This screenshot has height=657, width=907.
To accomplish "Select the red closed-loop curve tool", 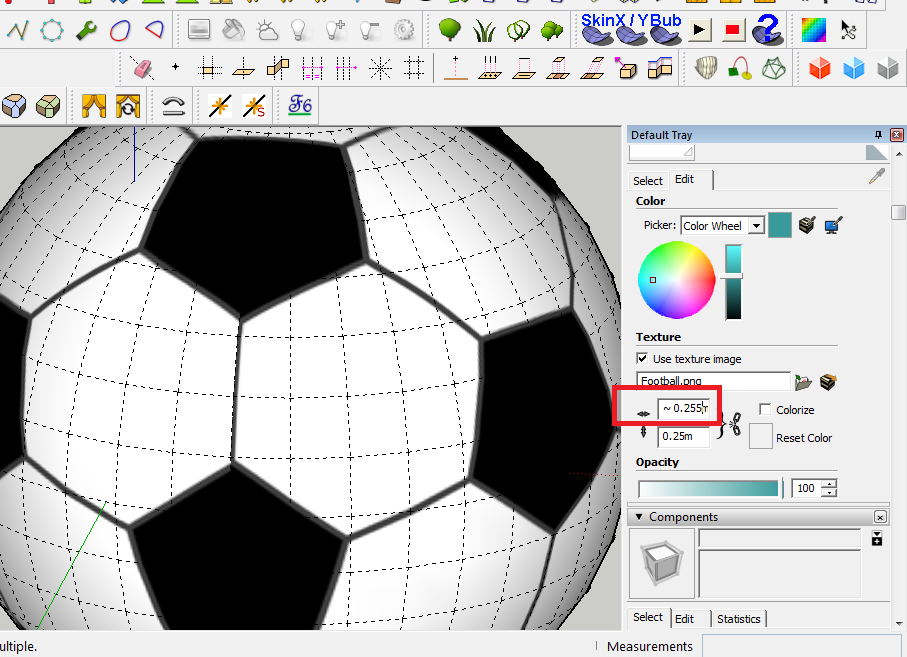I will [120, 30].
